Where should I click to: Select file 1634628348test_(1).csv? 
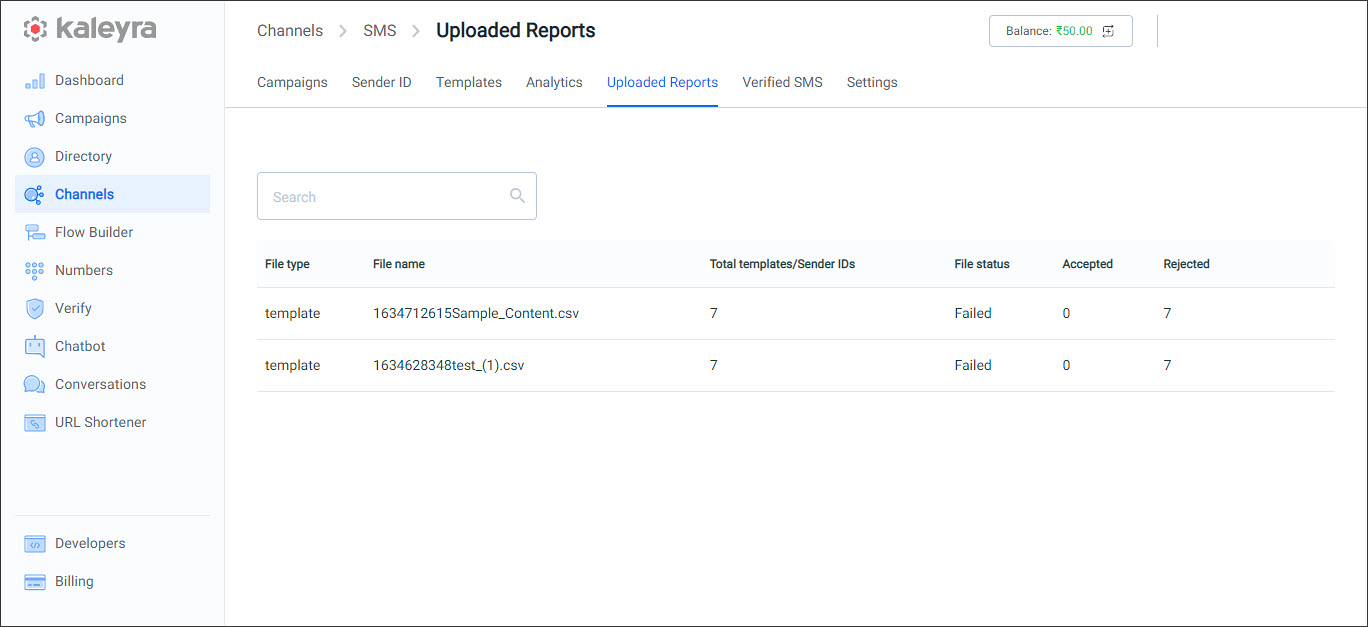(449, 365)
